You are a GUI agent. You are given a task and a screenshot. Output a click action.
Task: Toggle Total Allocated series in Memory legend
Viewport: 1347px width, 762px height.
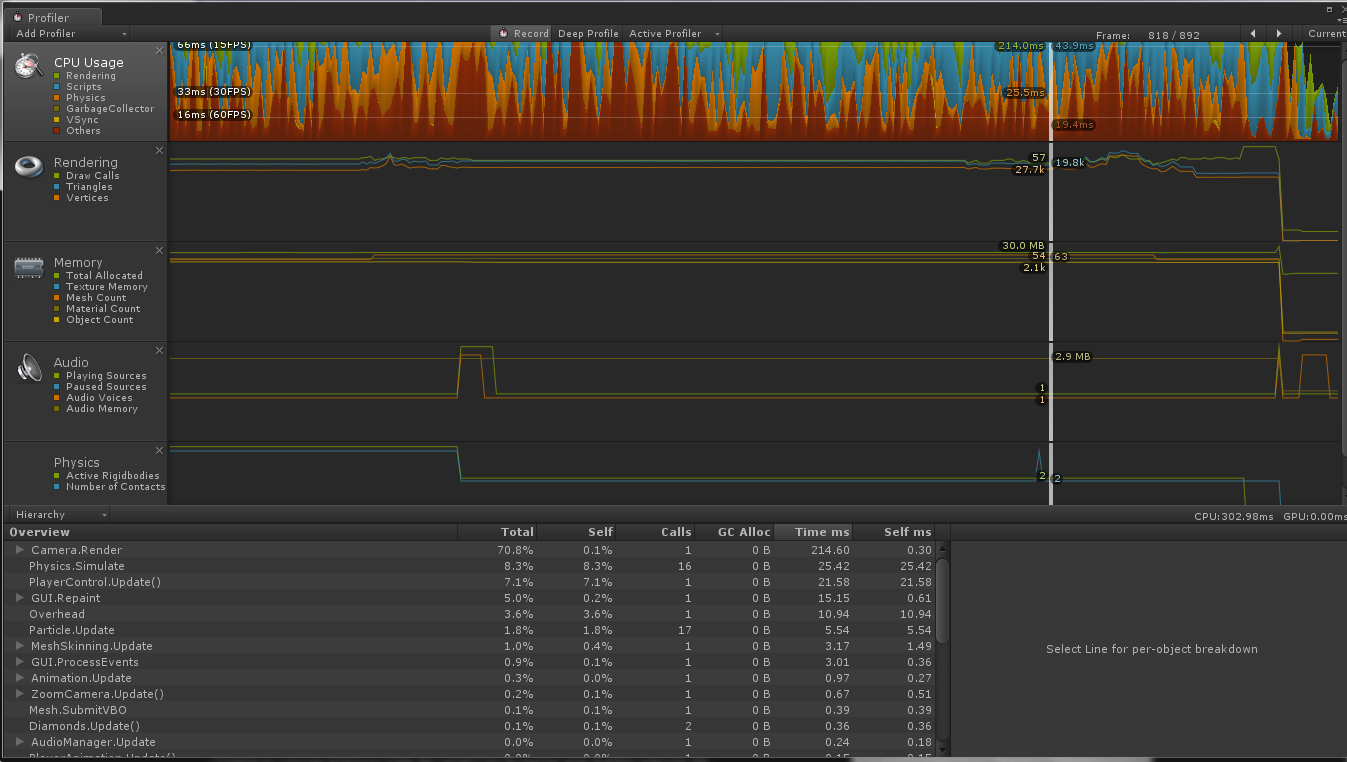tap(58, 276)
